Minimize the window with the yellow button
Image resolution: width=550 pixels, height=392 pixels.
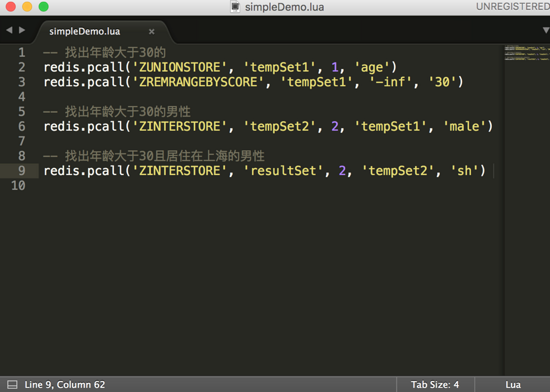coord(27,7)
